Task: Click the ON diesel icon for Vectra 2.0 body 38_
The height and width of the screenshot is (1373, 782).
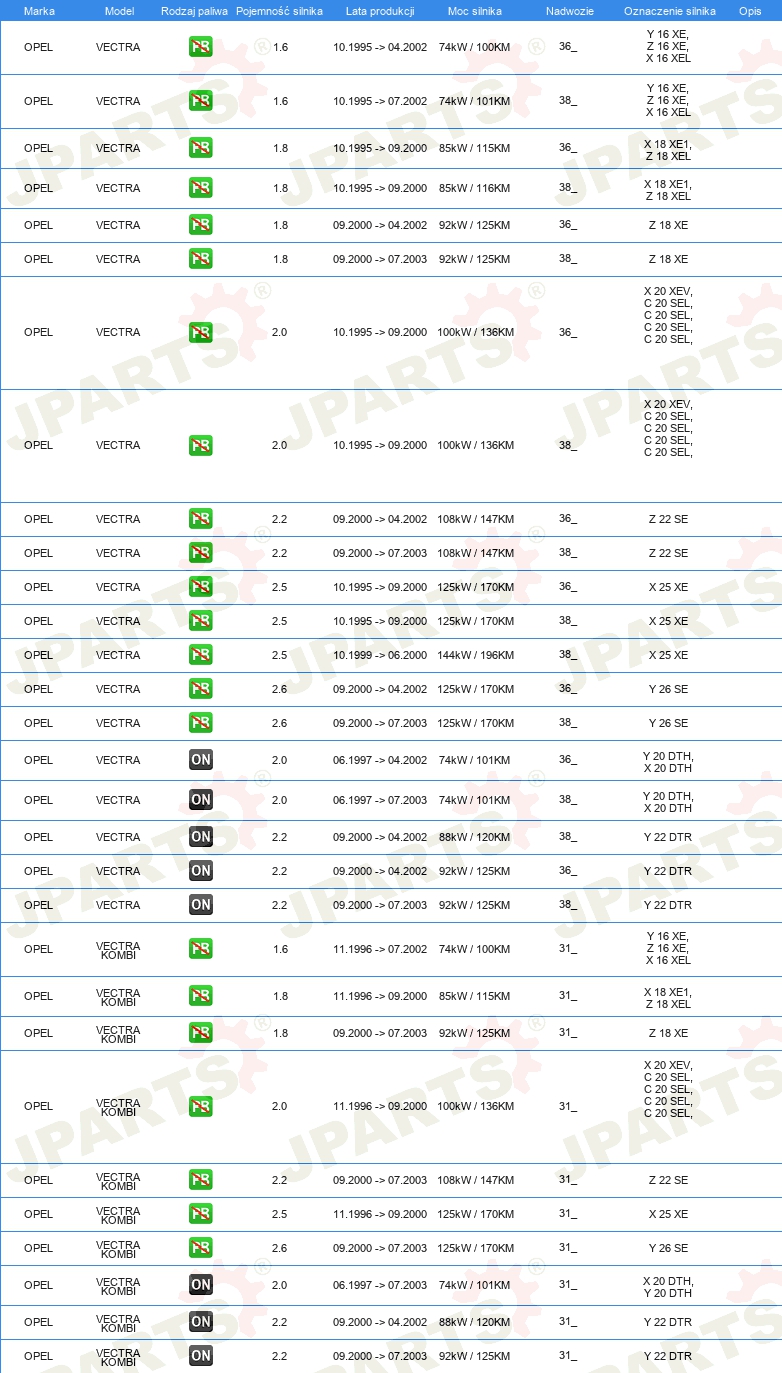Action: click(x=201, y=799)
